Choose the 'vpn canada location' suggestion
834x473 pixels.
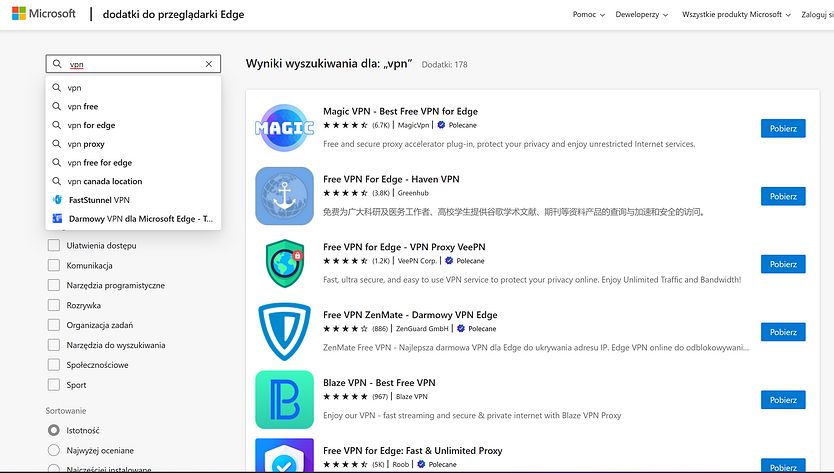pos(133,181)
